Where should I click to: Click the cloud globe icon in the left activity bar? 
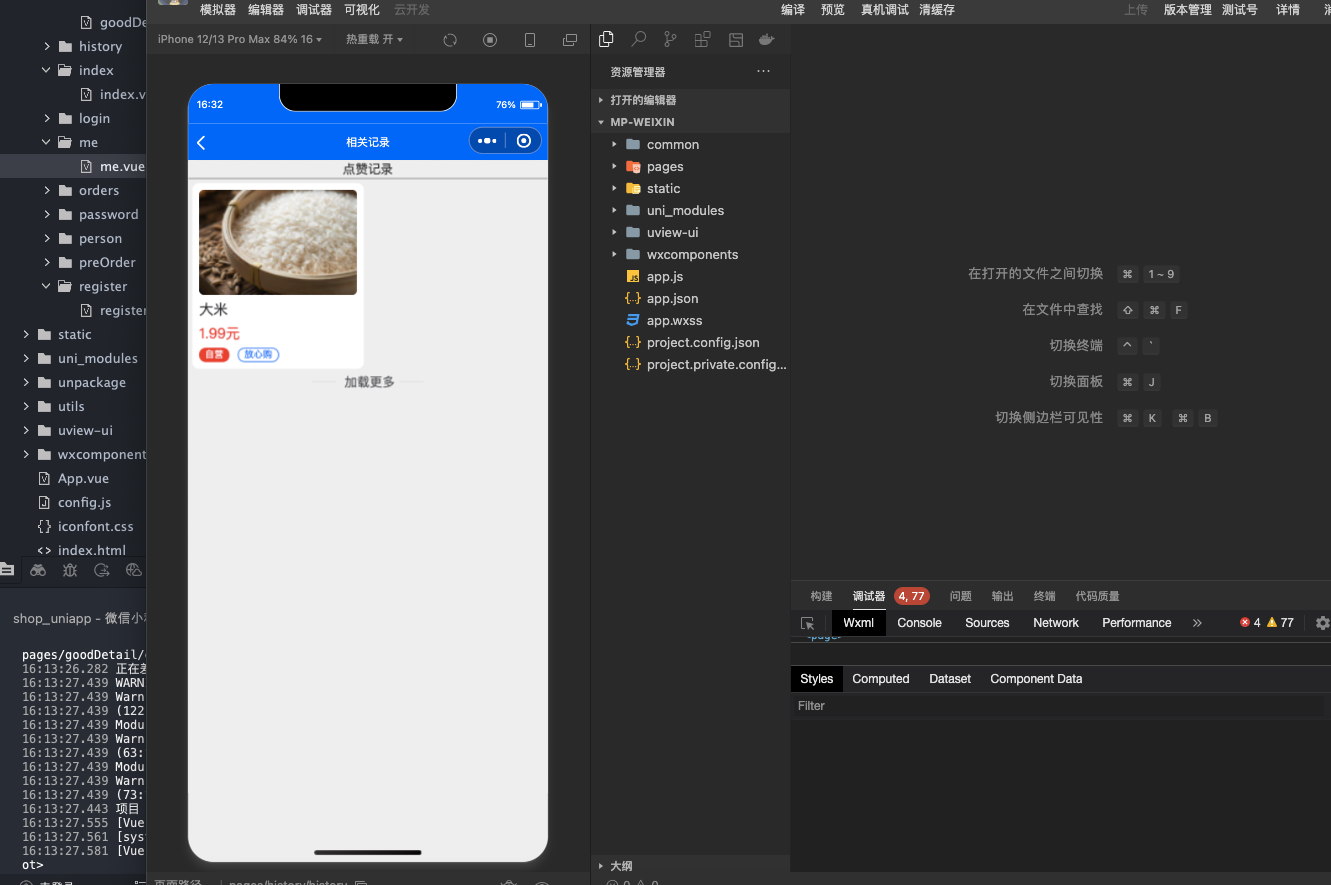(x=134, y=570)
